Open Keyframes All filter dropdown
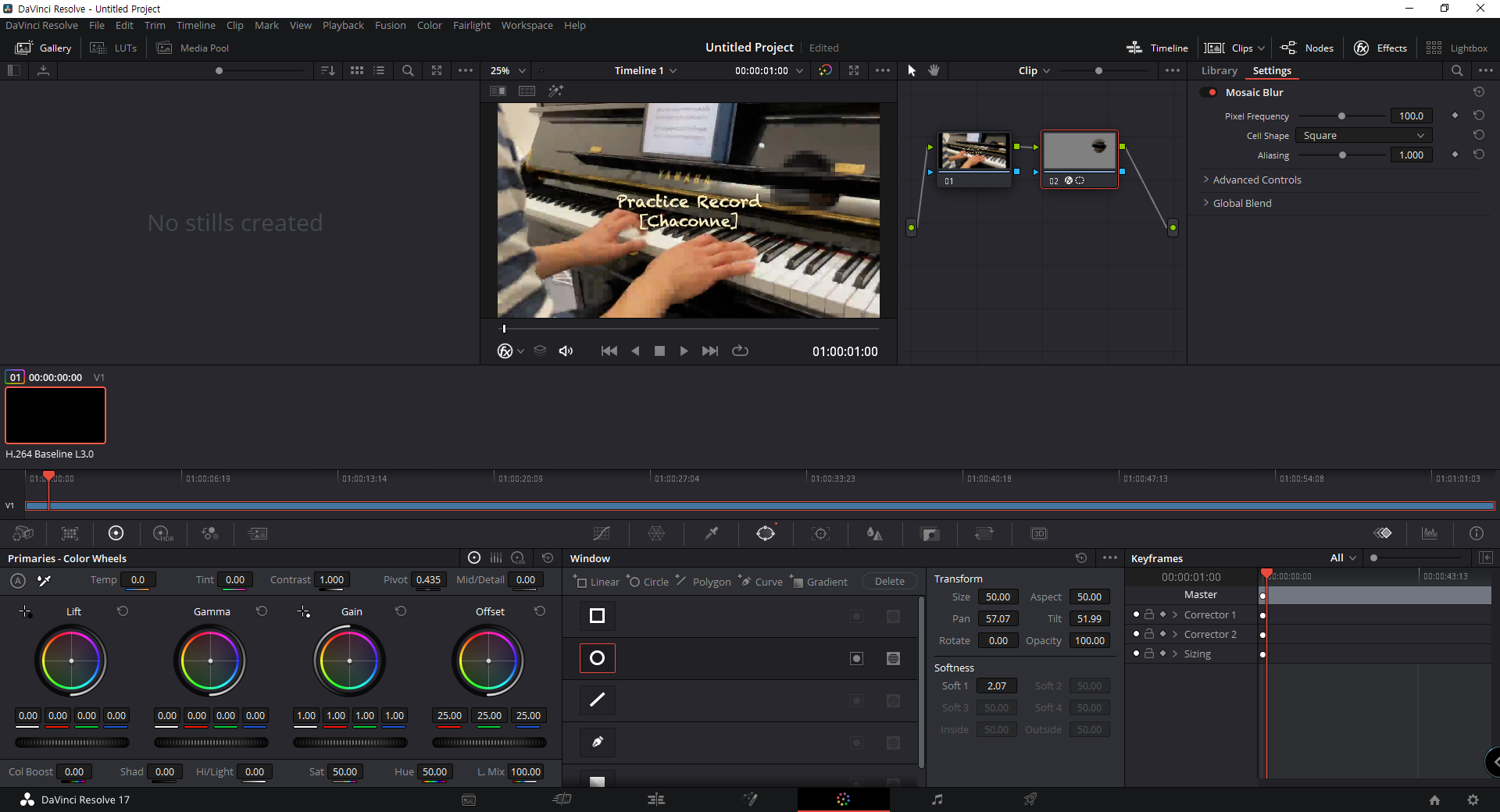This screenshot has width=1500, height=812. (1343, 557)
